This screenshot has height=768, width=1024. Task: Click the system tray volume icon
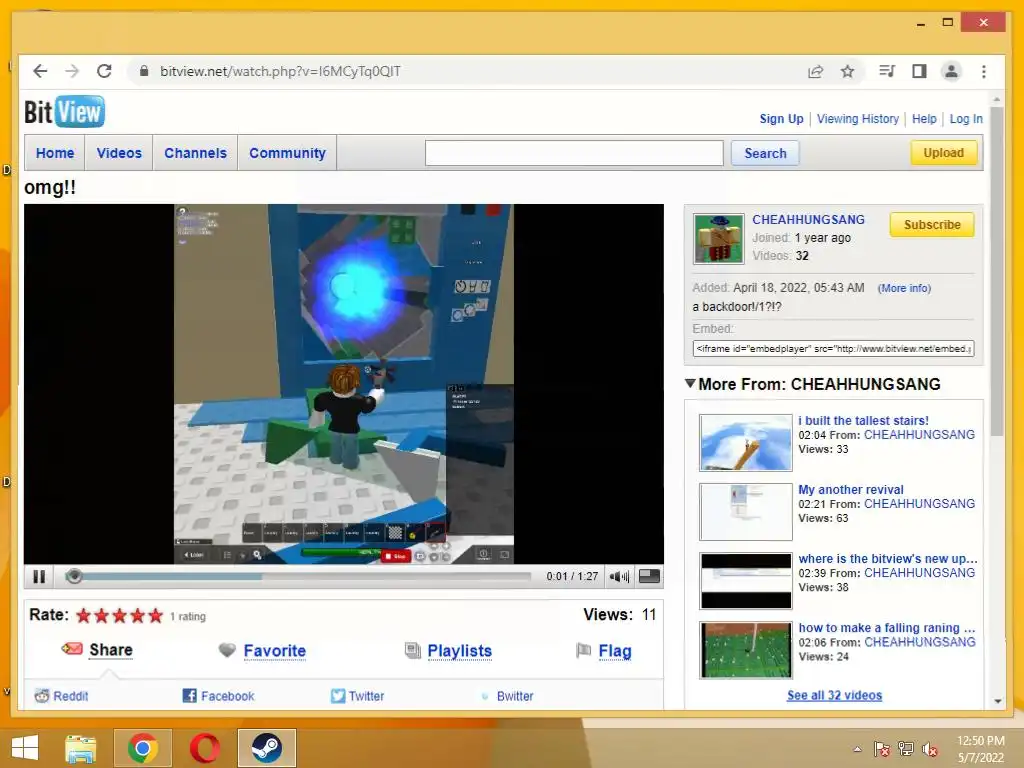(x=930, y=749)
